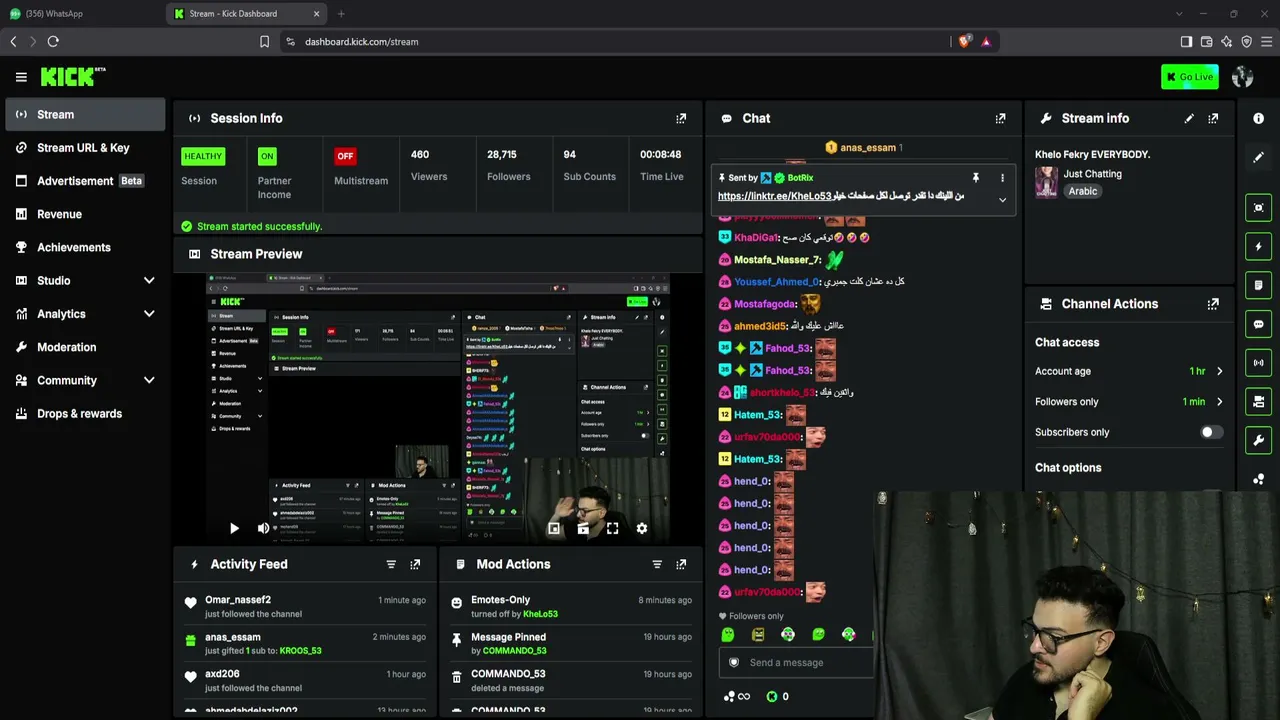Open Account age setting chevron
This screenshot has width=1280, height=720.
1219,371
